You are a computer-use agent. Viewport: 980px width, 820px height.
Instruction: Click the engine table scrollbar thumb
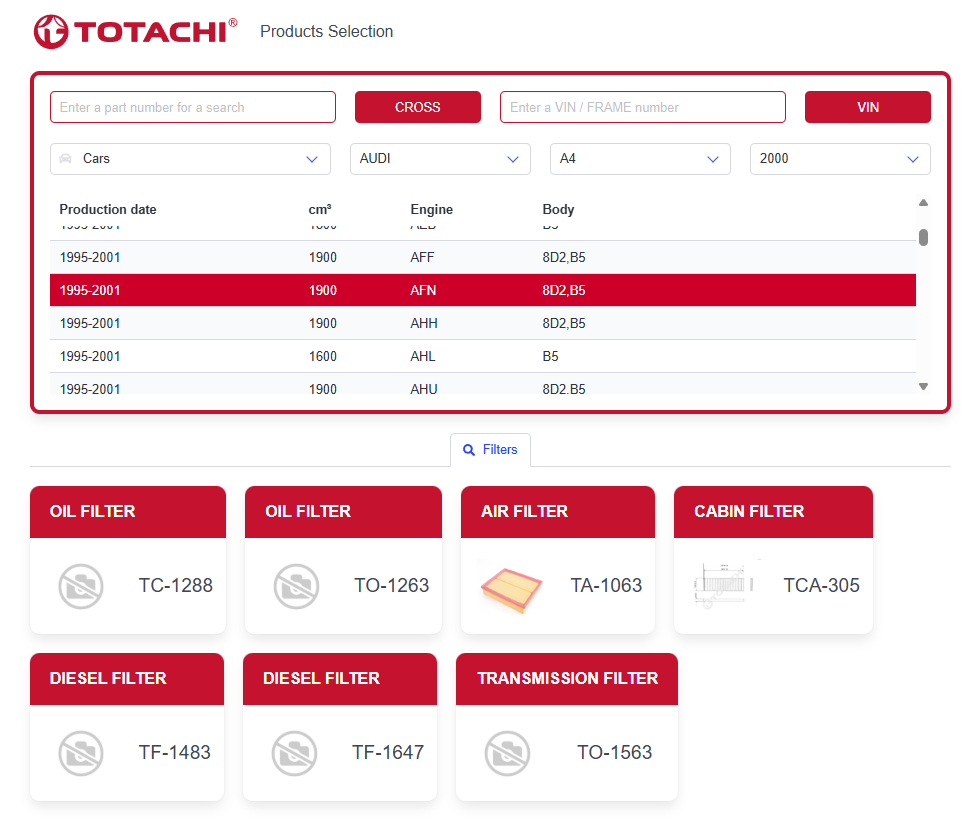(x=923, y=238)
